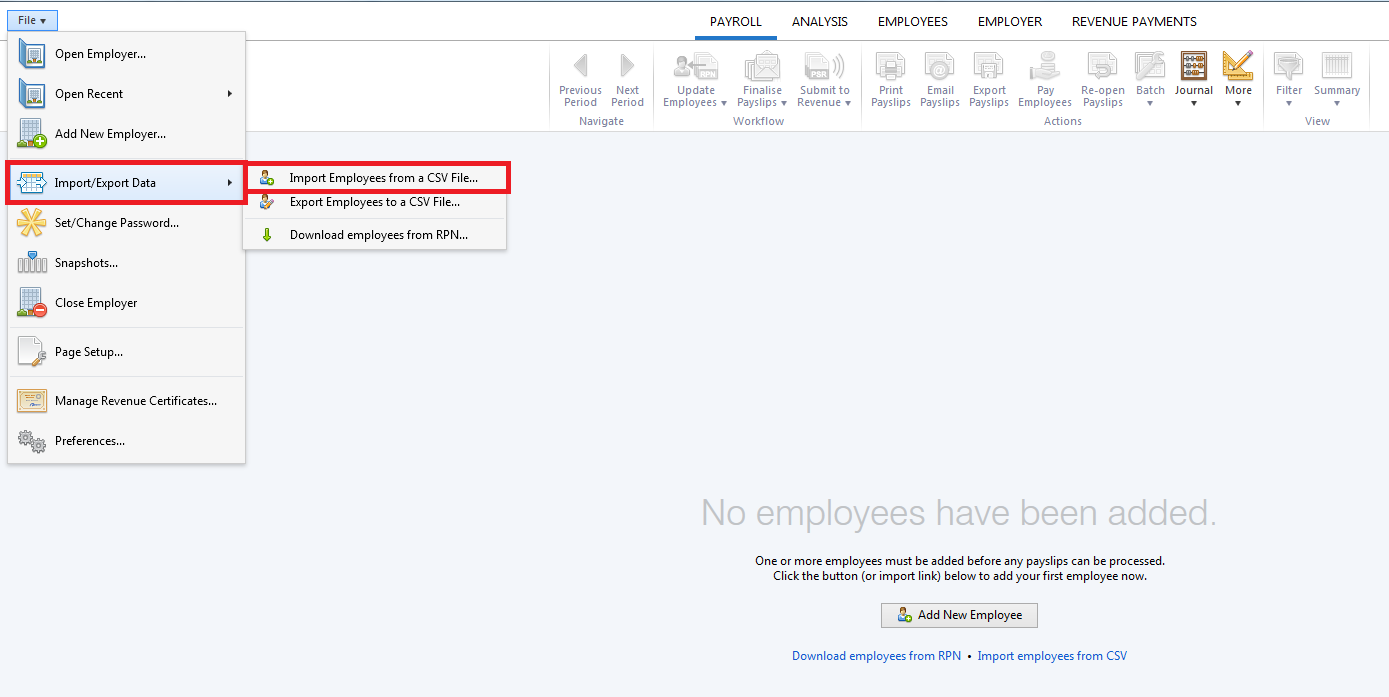Choose Download employees from RPN... submenu item
The height and width of the screenshot is (697, 1389).
click(x=375, y=235)
